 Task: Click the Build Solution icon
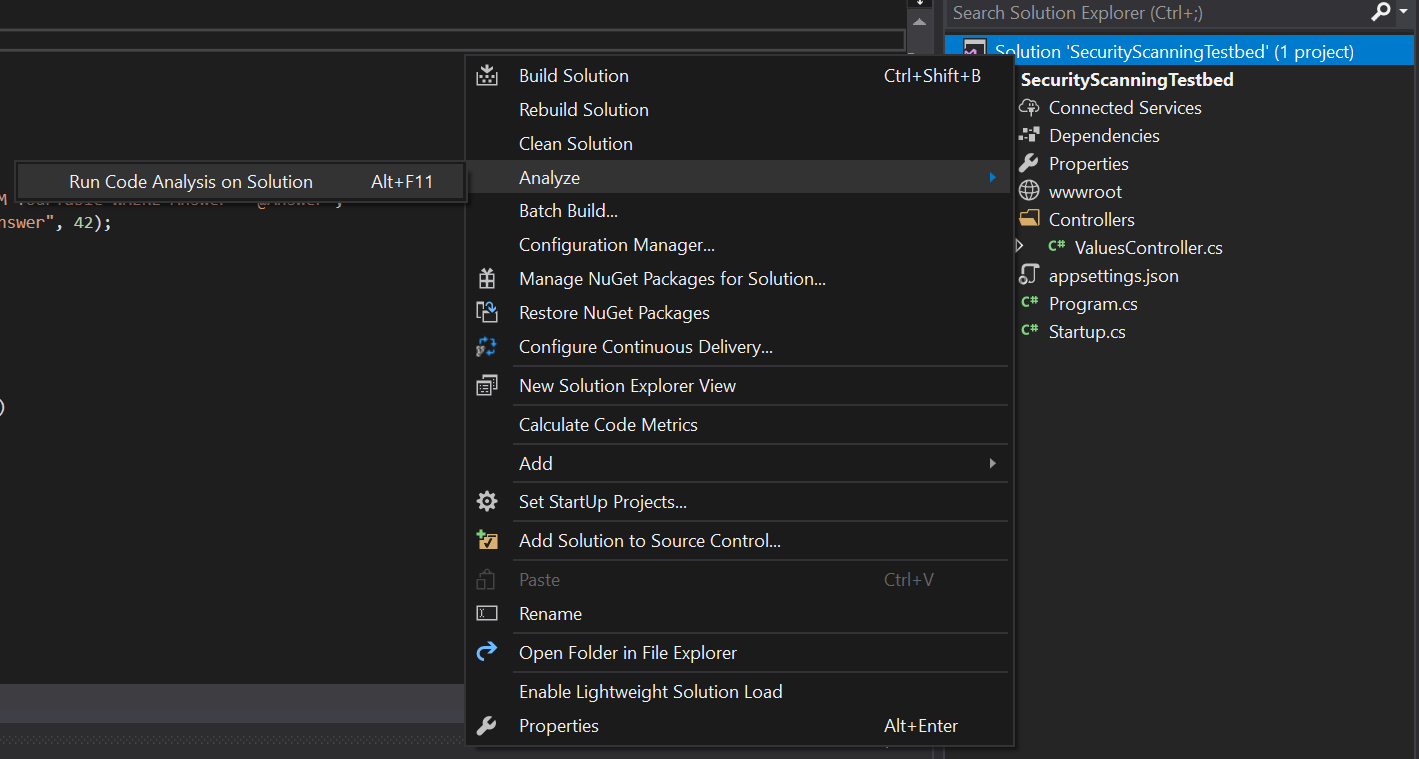click(x=487, y=76)
